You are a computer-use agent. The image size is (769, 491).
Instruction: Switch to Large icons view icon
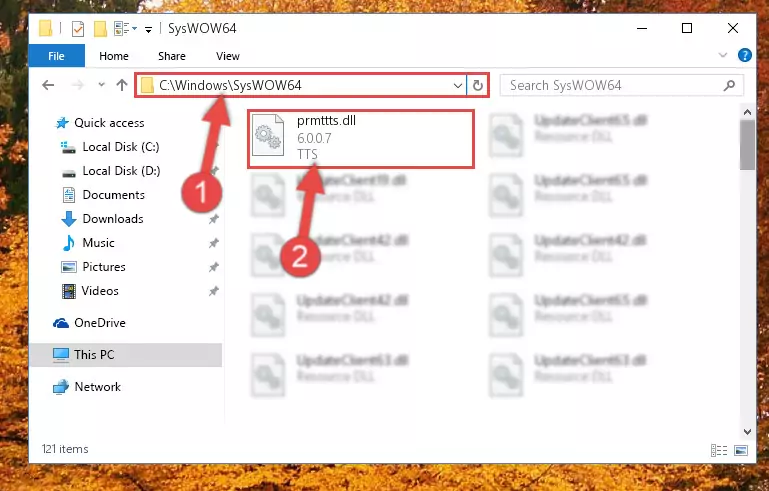pyautogui.click(x=741, y=450)
